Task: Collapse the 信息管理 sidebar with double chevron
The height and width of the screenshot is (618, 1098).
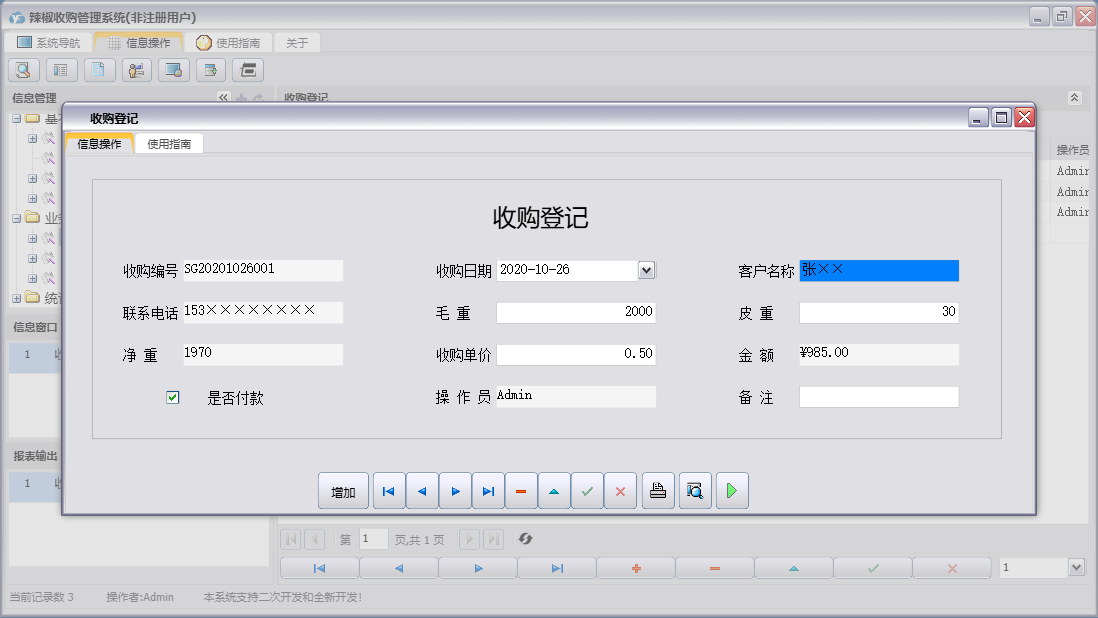Action: pyautogui.click(x=222, y=97)
